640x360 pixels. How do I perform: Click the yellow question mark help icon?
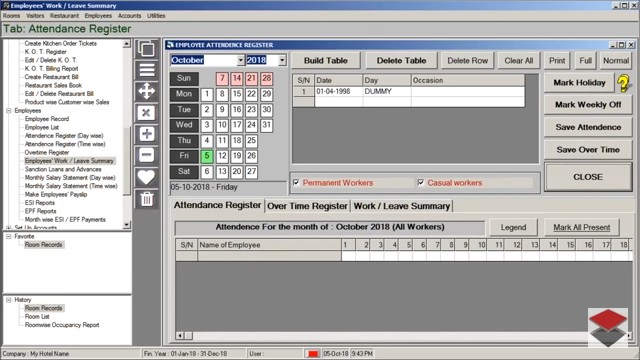[x=624, y=83]
